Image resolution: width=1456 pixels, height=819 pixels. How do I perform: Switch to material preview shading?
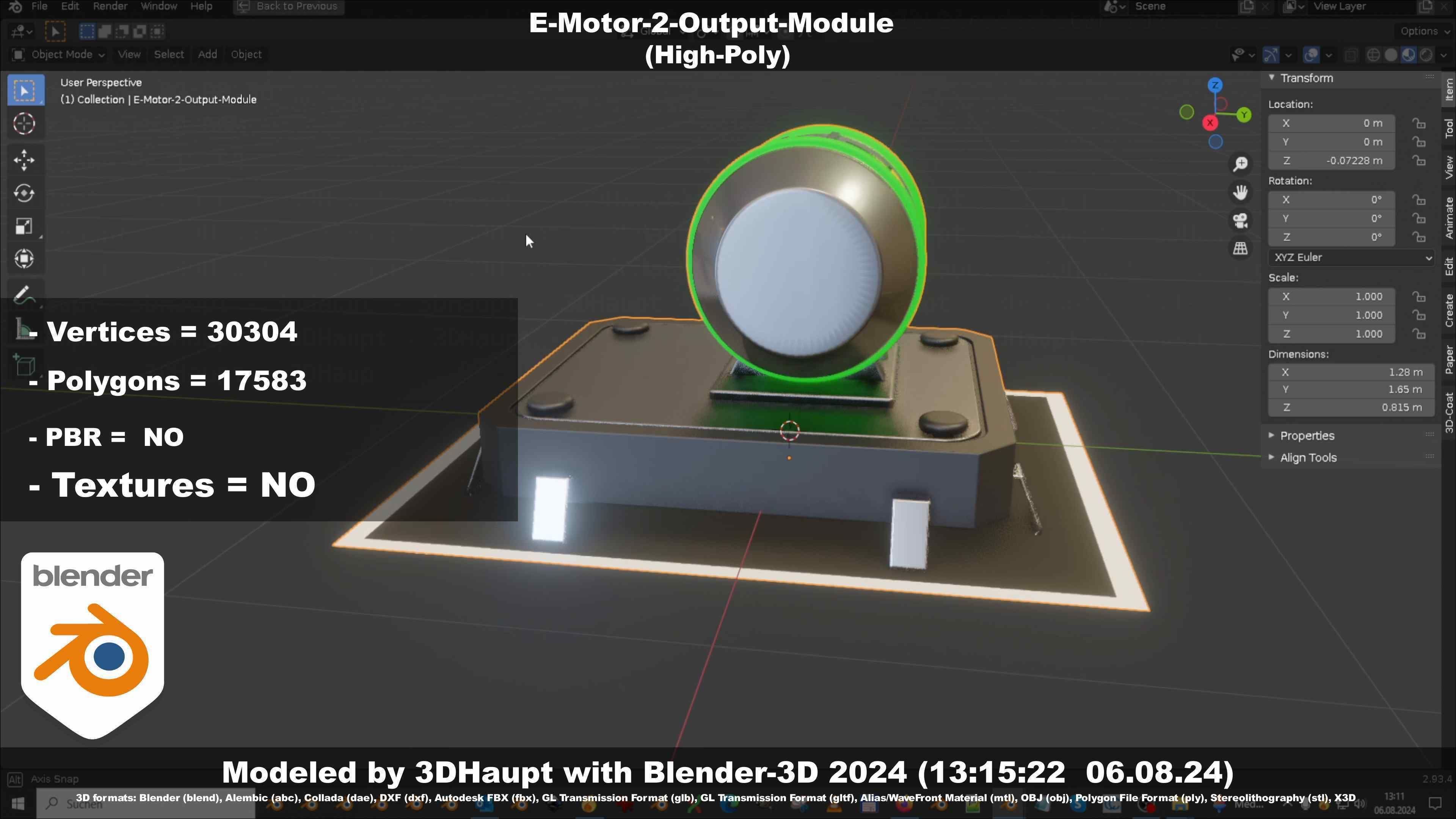point(1409,55)
